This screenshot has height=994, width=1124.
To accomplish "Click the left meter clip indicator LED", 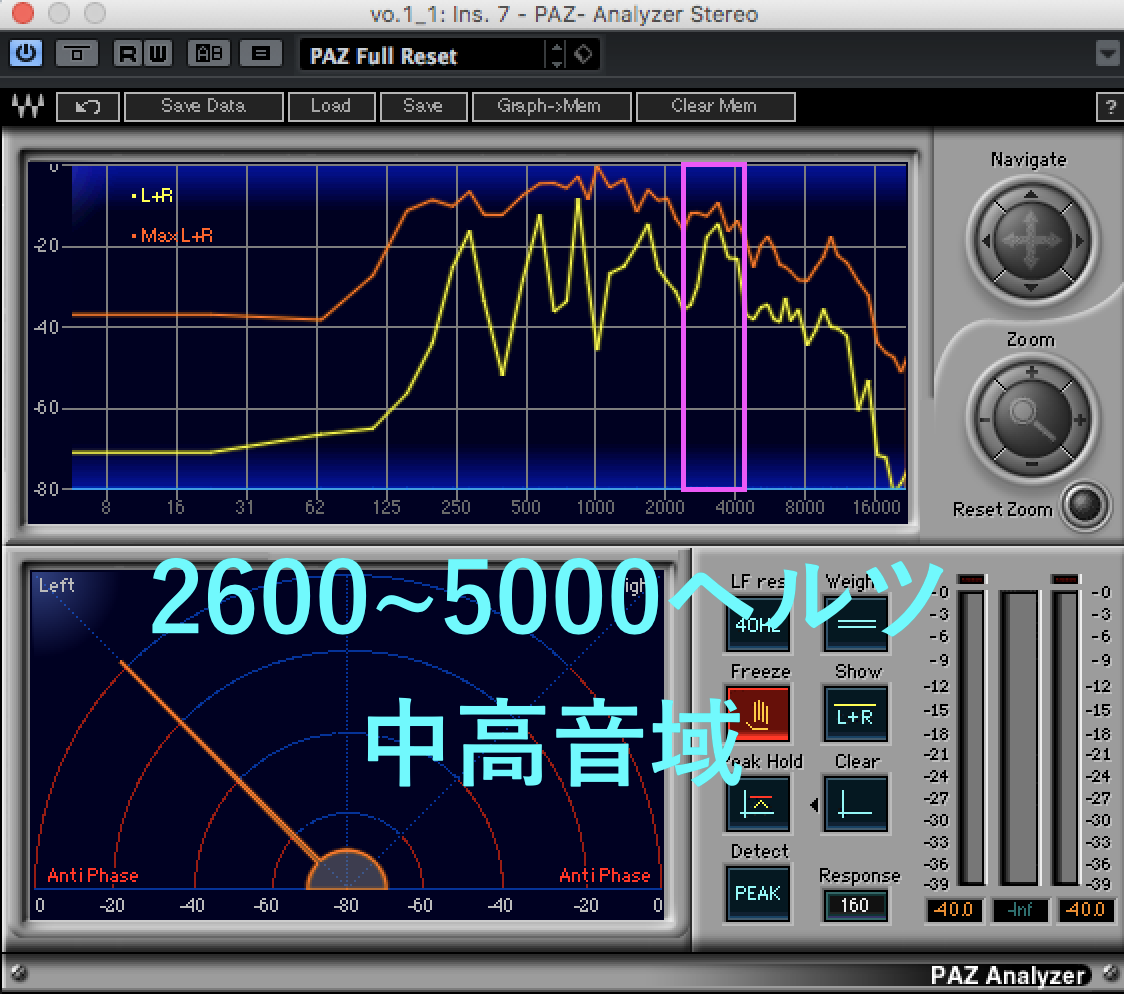I will coord(972,579).
